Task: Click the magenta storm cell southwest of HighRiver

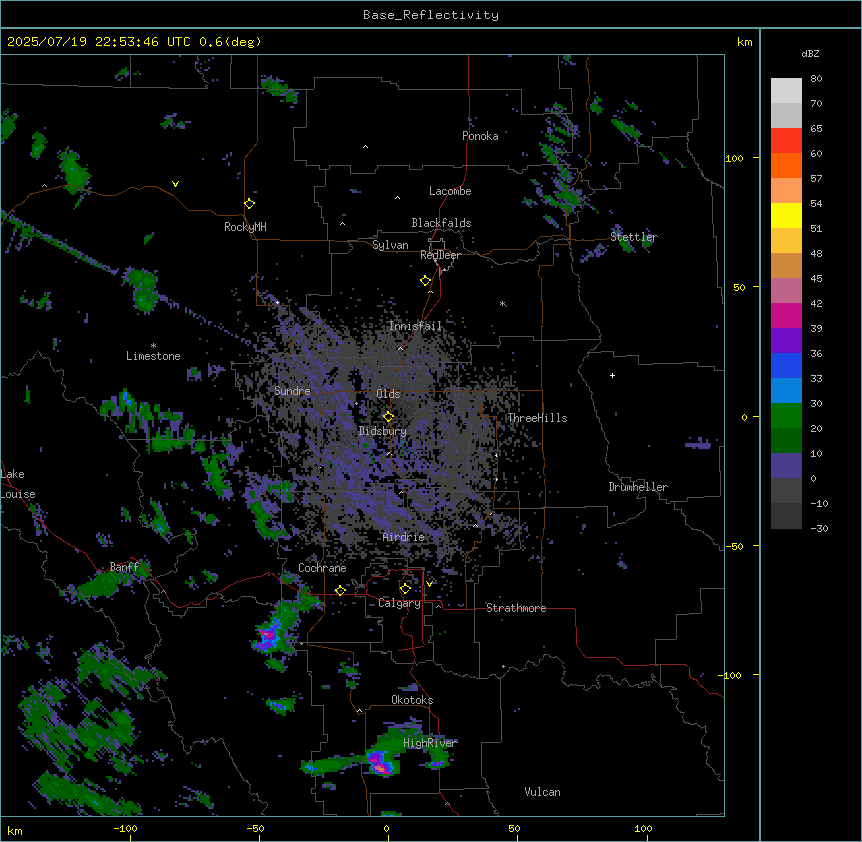Action: [x=379, y=764]
